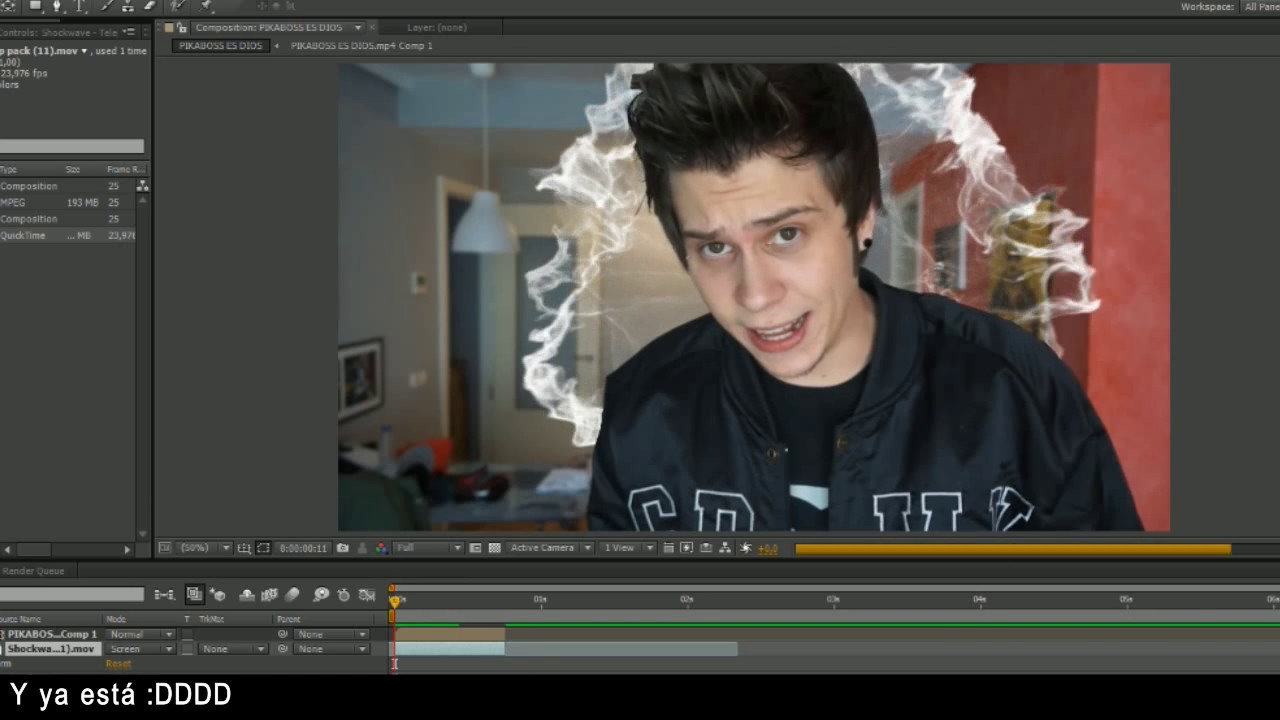Toggle Region of Interest in viewer
1280x720 pixels.
point(476,548)
